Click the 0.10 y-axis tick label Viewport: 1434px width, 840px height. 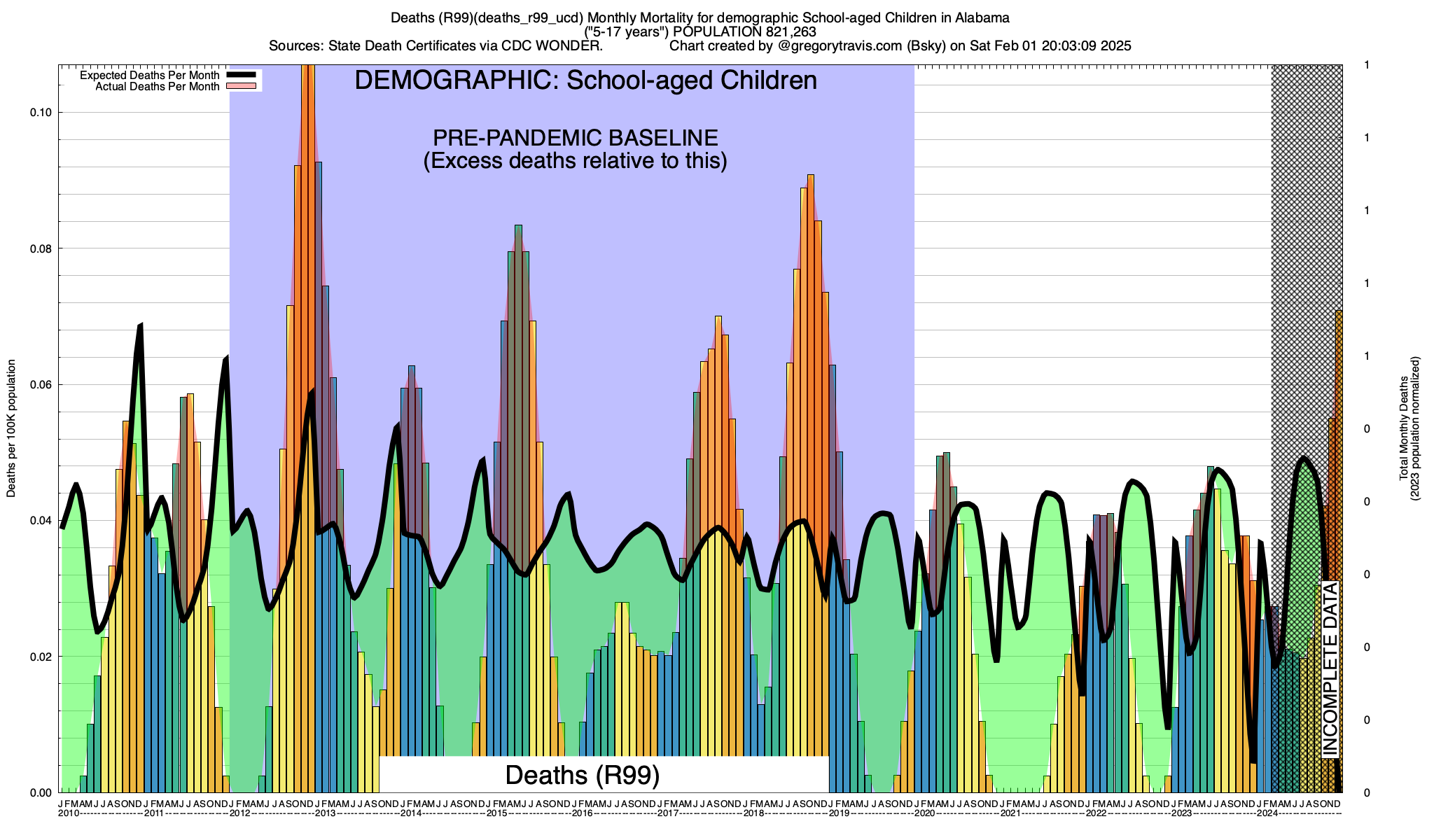click(41, 113)
